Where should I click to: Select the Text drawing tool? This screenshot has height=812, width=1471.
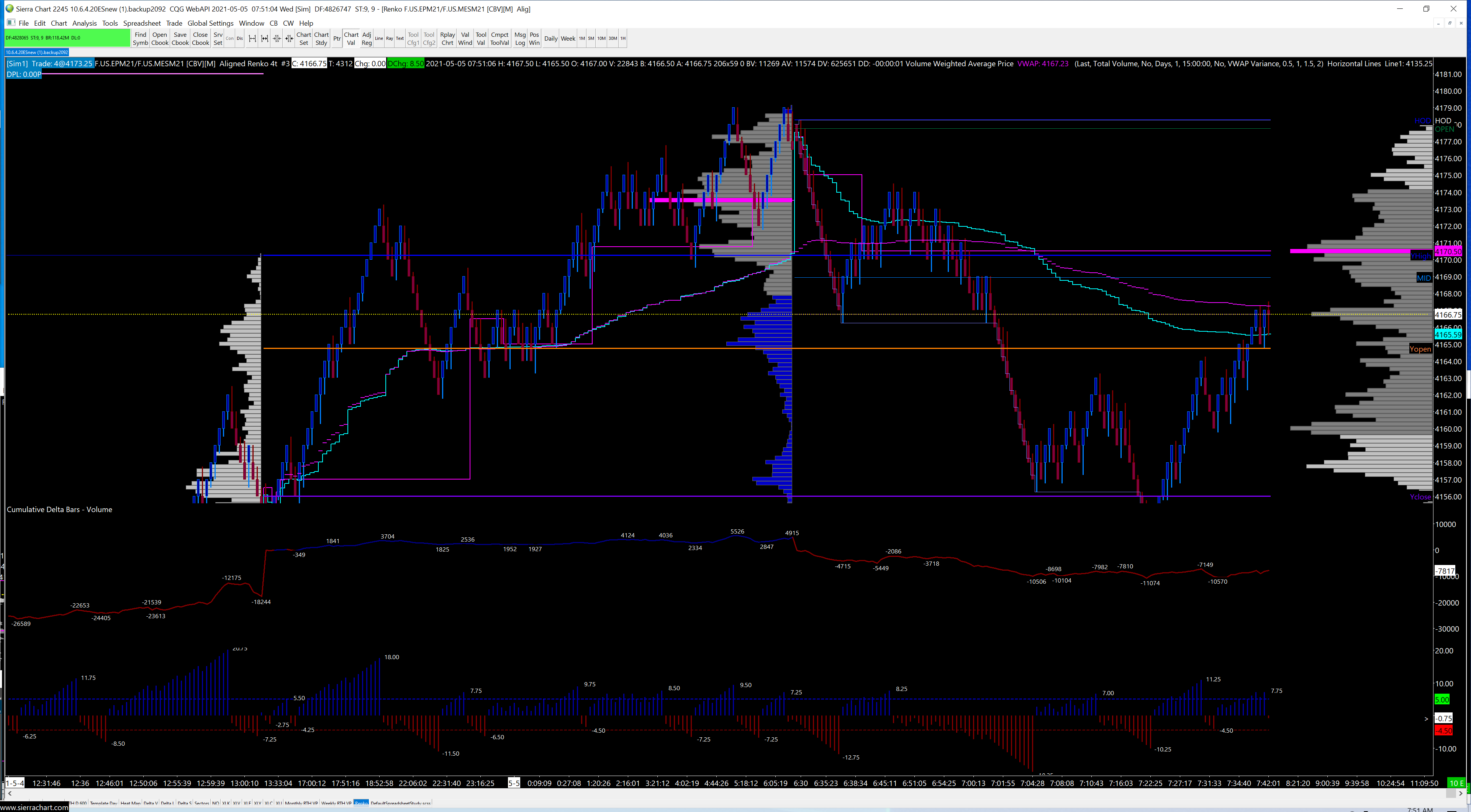(x=400, y=38)
